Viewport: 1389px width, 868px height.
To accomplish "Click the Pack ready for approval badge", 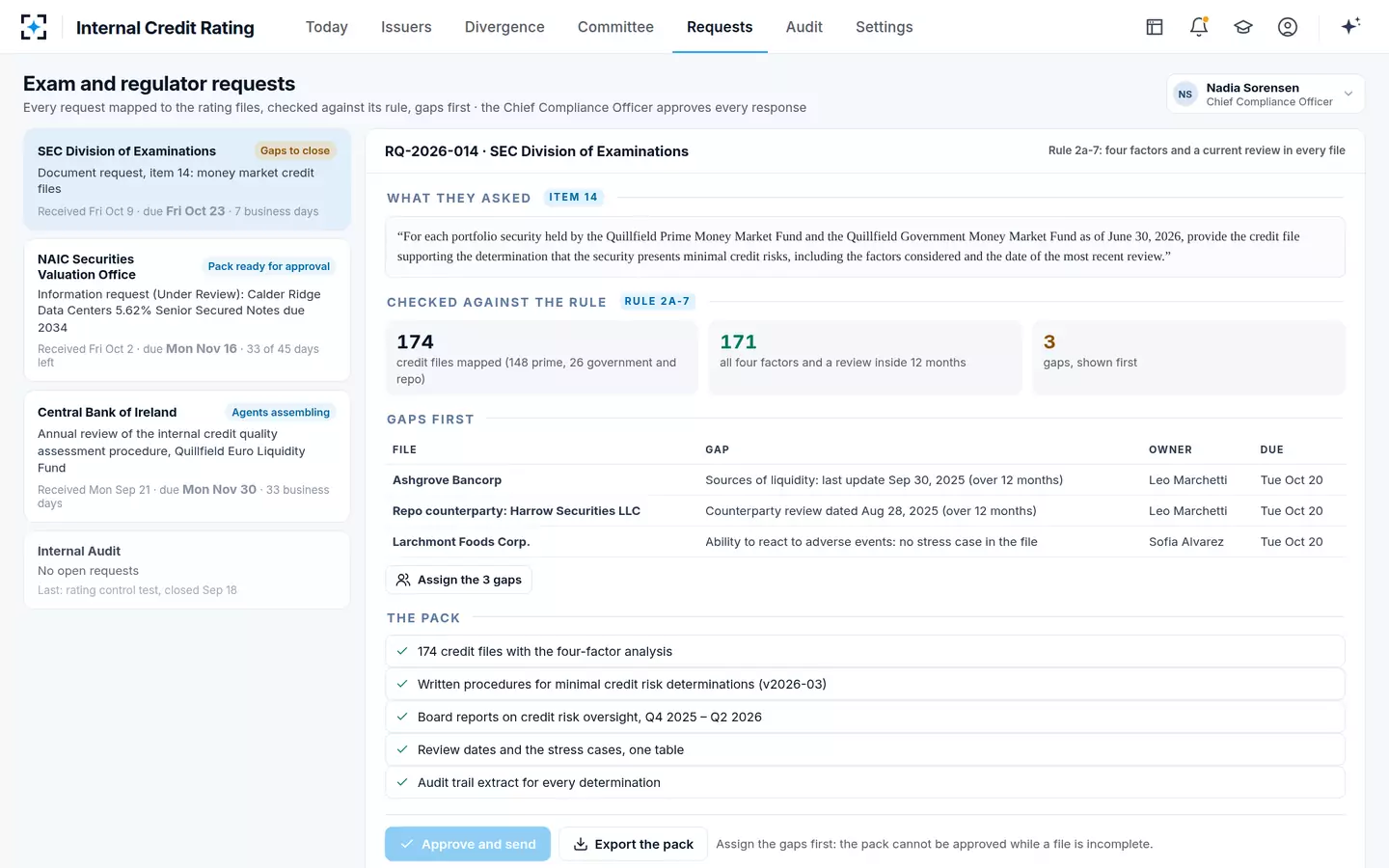I will 269,266.
